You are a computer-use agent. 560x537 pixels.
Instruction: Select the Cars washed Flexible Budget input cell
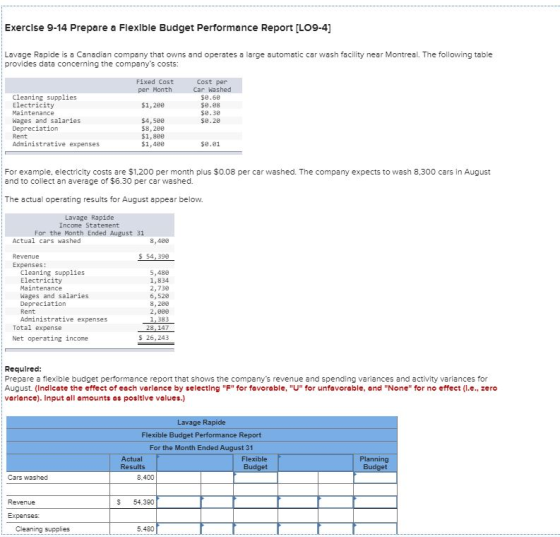click(256, 478)
